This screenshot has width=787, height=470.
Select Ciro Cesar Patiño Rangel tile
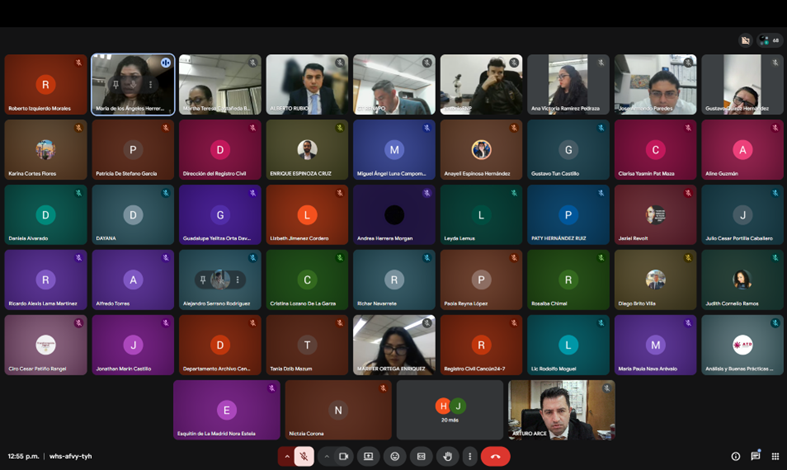46,345
